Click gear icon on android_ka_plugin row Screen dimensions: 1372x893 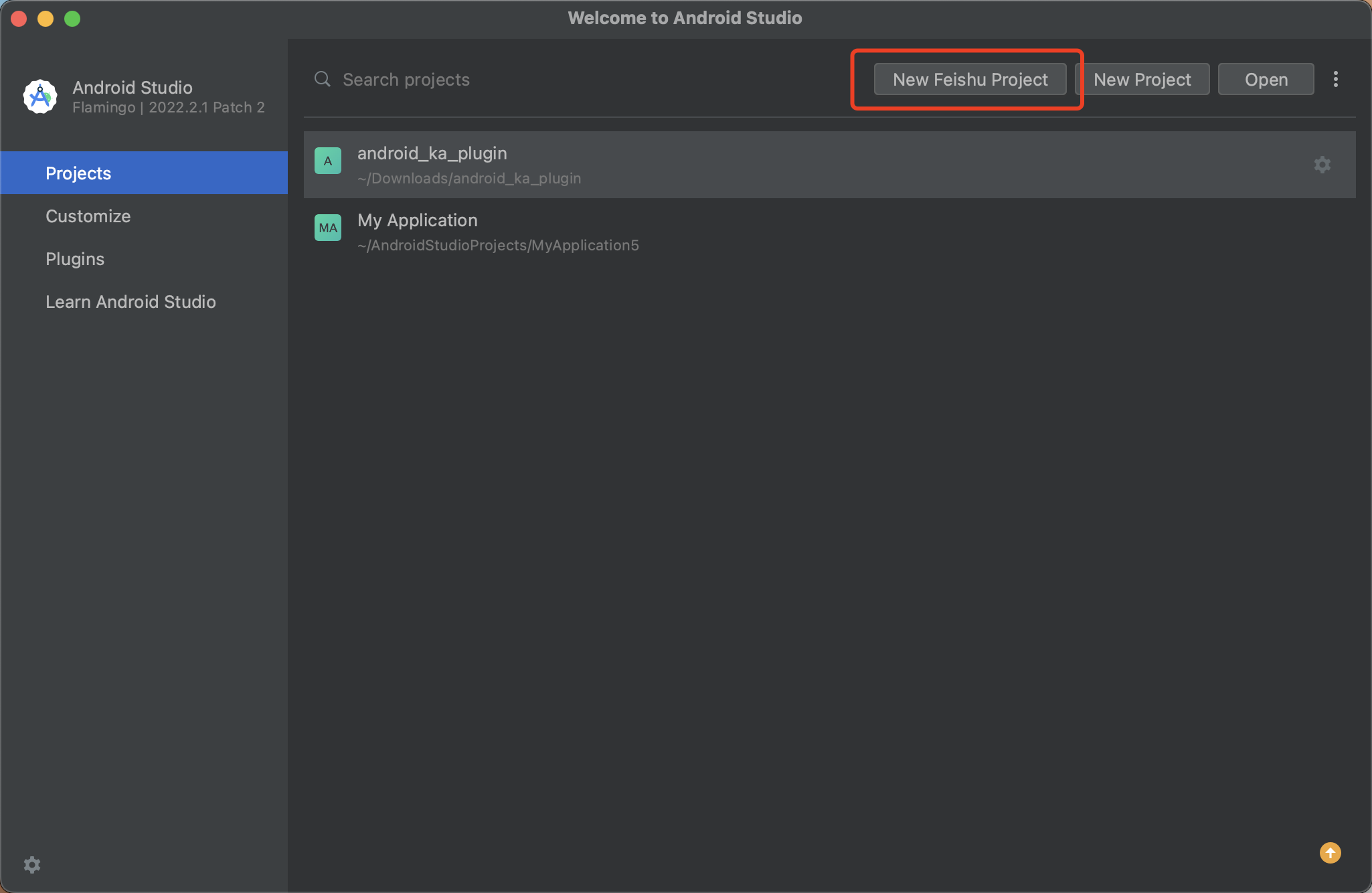pos(1322,165)
